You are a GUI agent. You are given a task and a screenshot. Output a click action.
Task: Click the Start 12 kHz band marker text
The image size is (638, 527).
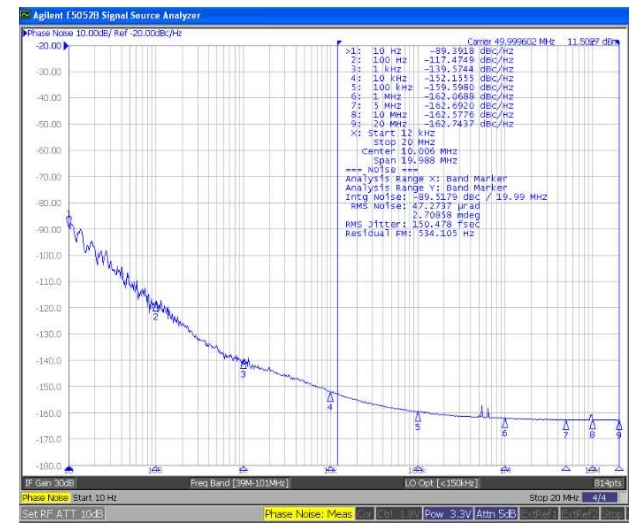coord(401,133)
